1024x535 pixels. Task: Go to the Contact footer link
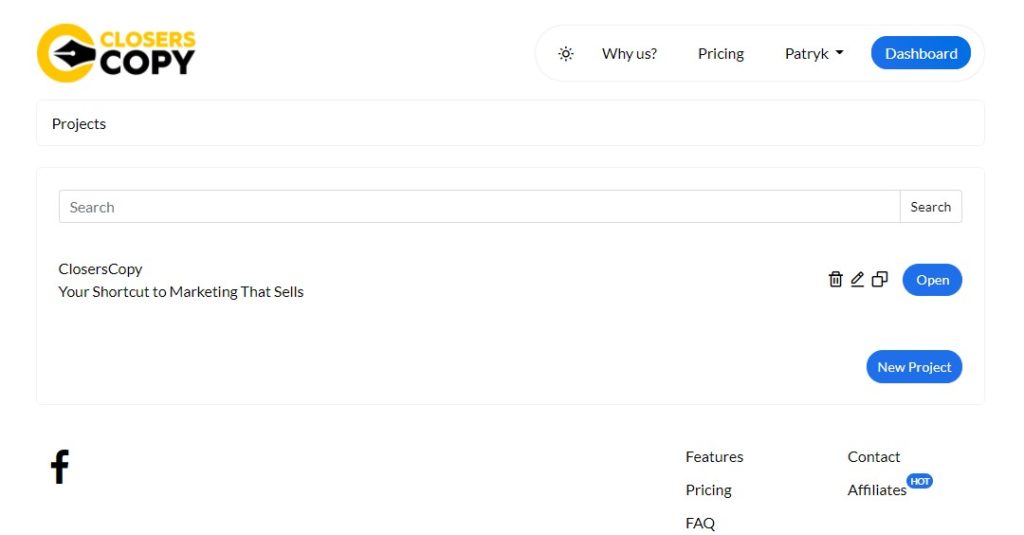pos(873,457)
